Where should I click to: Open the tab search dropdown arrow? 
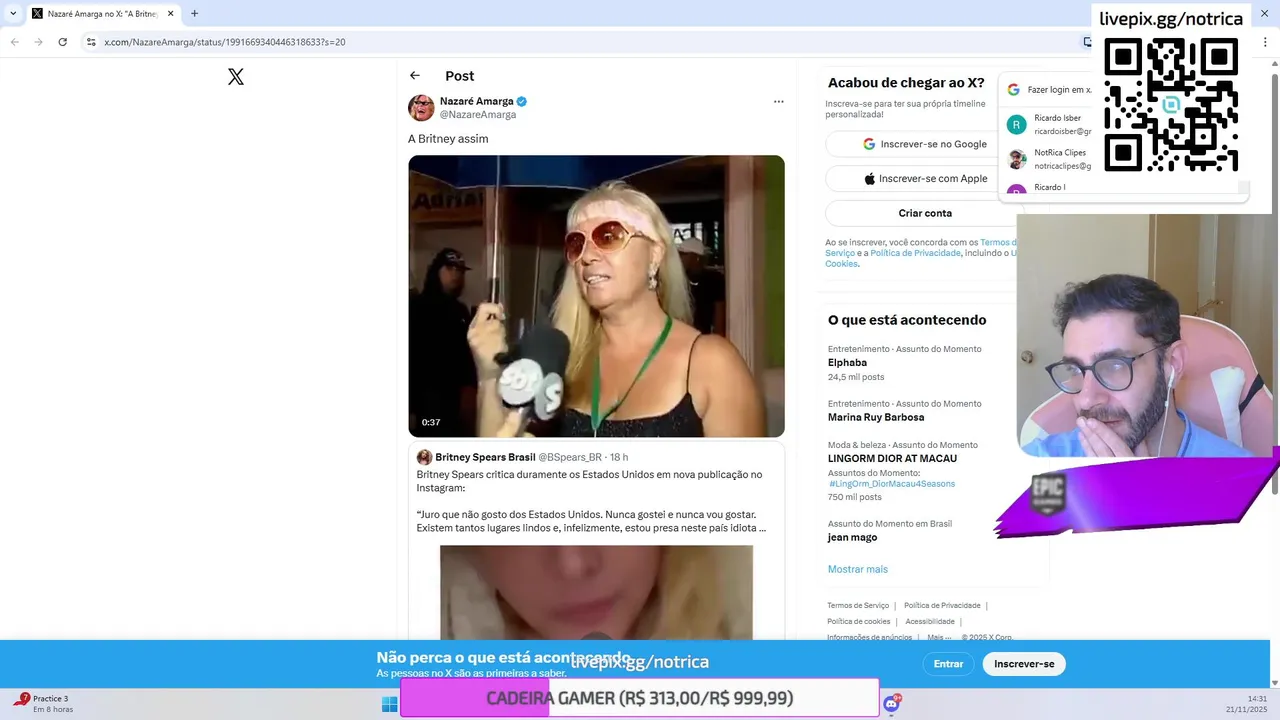13,14
